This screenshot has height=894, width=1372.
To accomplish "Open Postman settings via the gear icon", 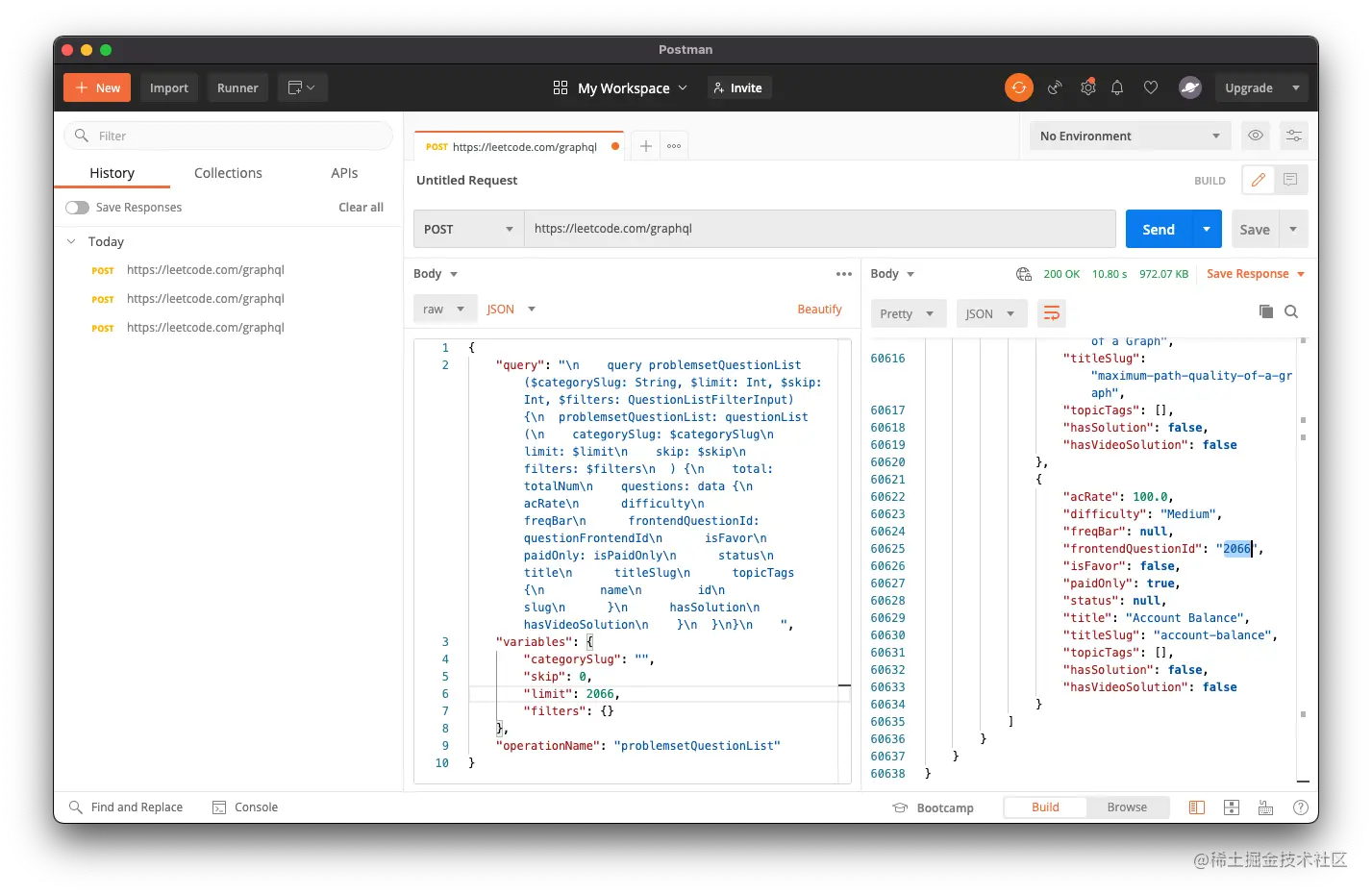I will 1087,87.
